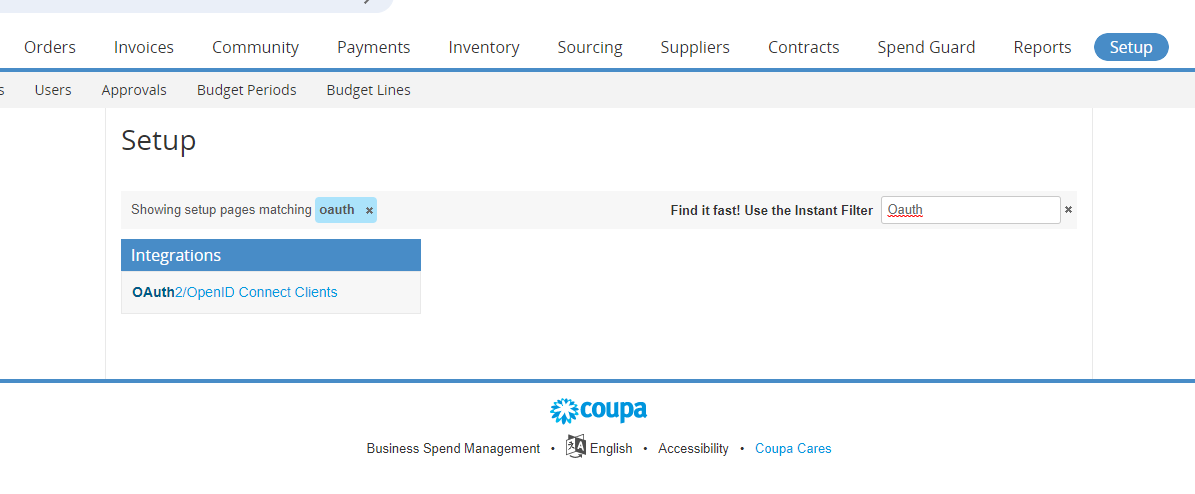Go to the Orders menu
Viewport: 1195px width, 494px height.
tap(50, 47)
